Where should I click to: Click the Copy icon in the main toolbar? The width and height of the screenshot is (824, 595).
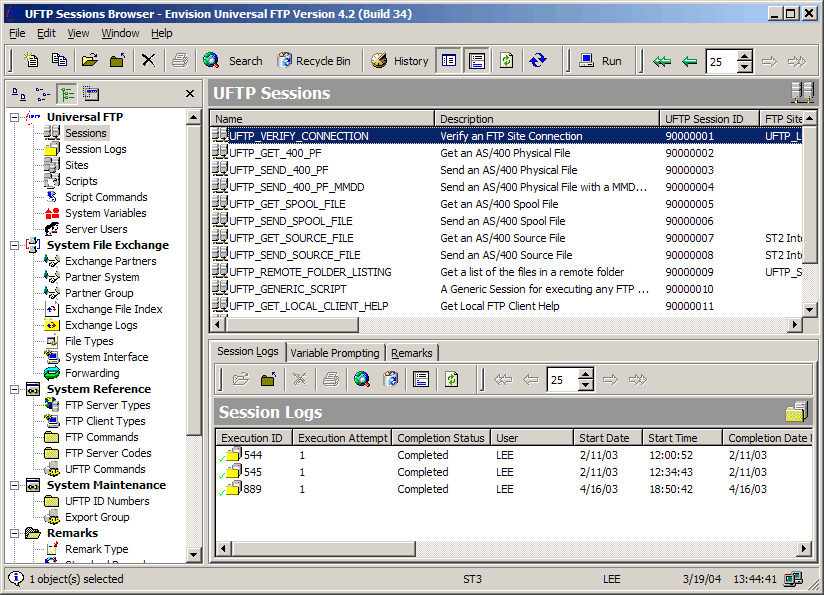tap(59, 61)
